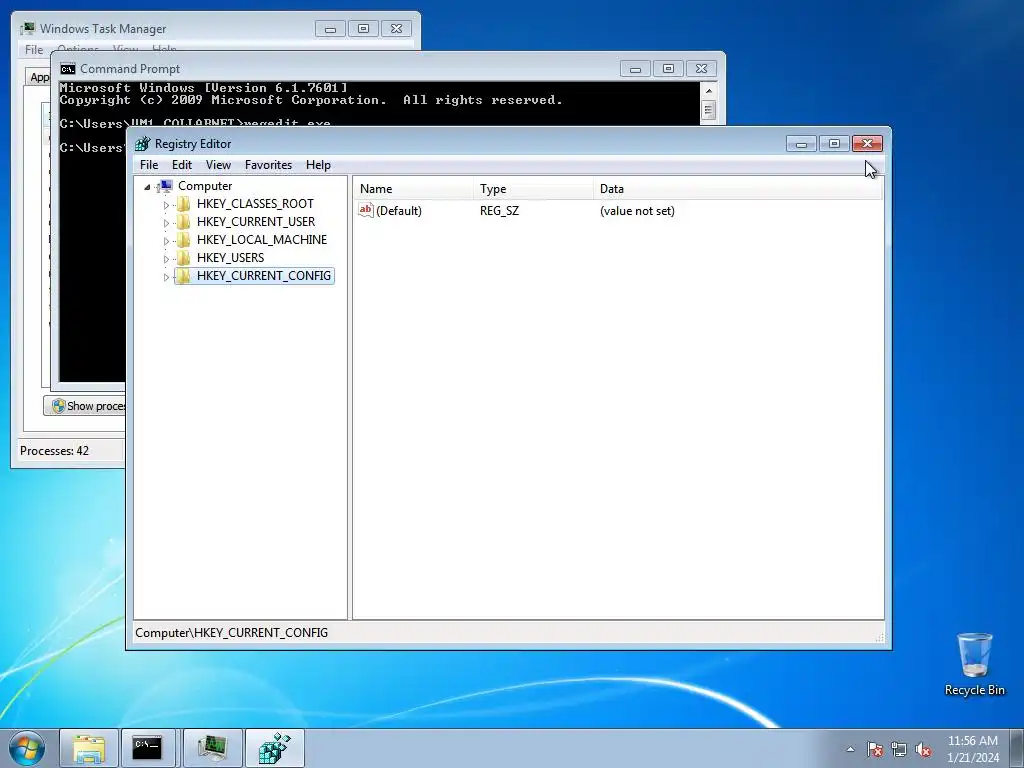Close the Command Prompt window
1024x768 pixels.
pos(701,69)
